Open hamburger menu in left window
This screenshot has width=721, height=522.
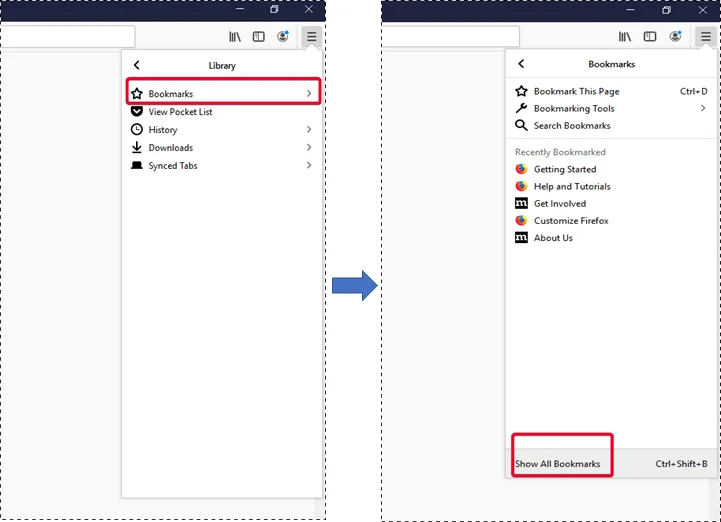point(312,36)
